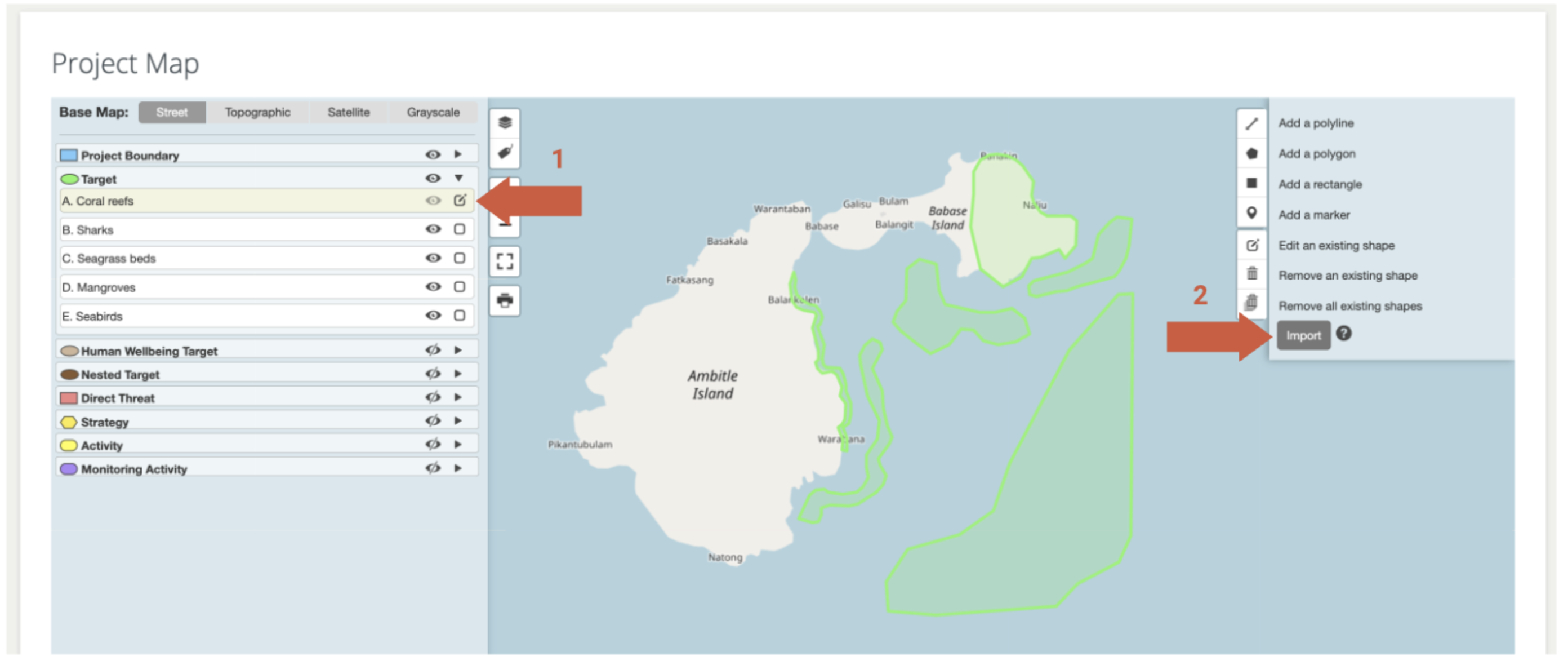Click the layers stack icon on map
The height and width of the screenshot is (665, 1568).
point(505,122)
